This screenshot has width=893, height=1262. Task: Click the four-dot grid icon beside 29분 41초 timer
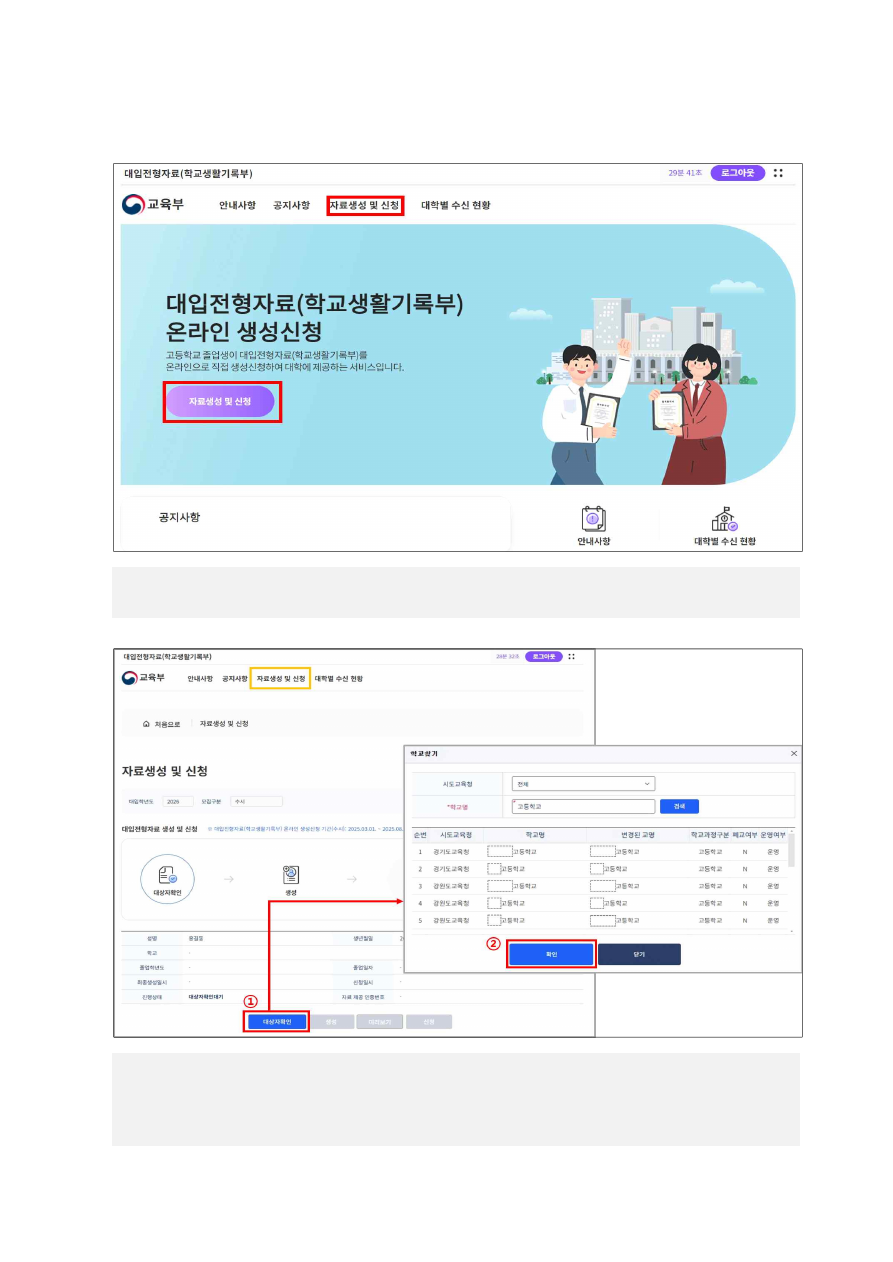[x=778, y=173]
